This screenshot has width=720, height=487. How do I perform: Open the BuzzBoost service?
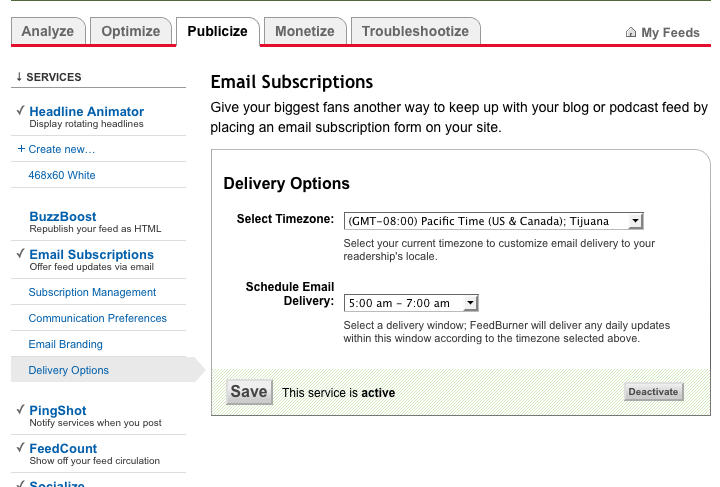pos(63,216)
